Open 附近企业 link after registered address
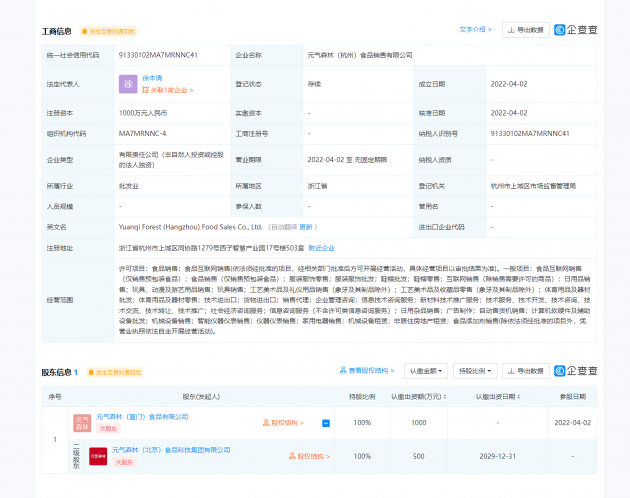This screenshot has width=630, height=498. (x=321, y=248)
